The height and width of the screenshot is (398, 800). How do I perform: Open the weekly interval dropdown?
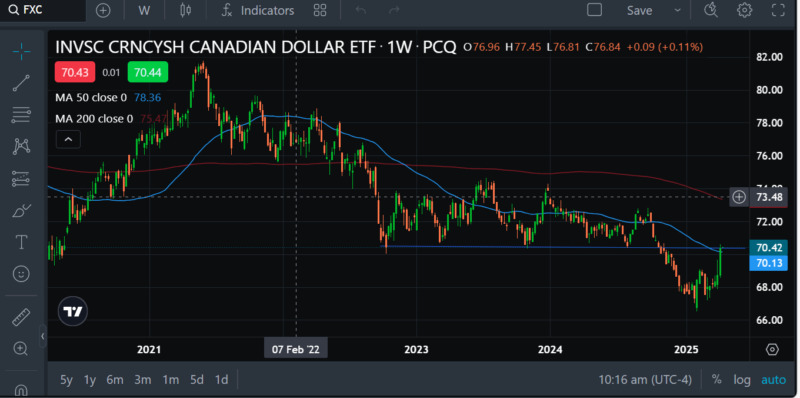144,10
